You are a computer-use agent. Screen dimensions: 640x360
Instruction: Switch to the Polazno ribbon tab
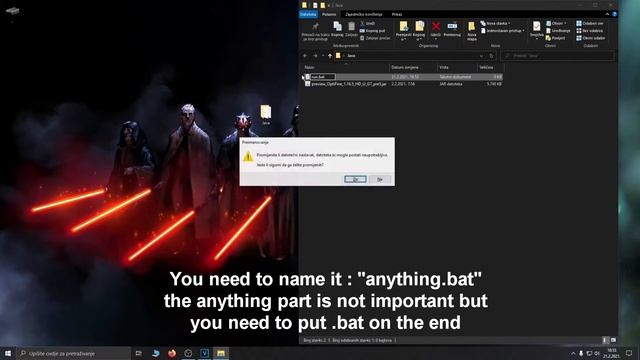pyautogui.click(x=329, y=14)
